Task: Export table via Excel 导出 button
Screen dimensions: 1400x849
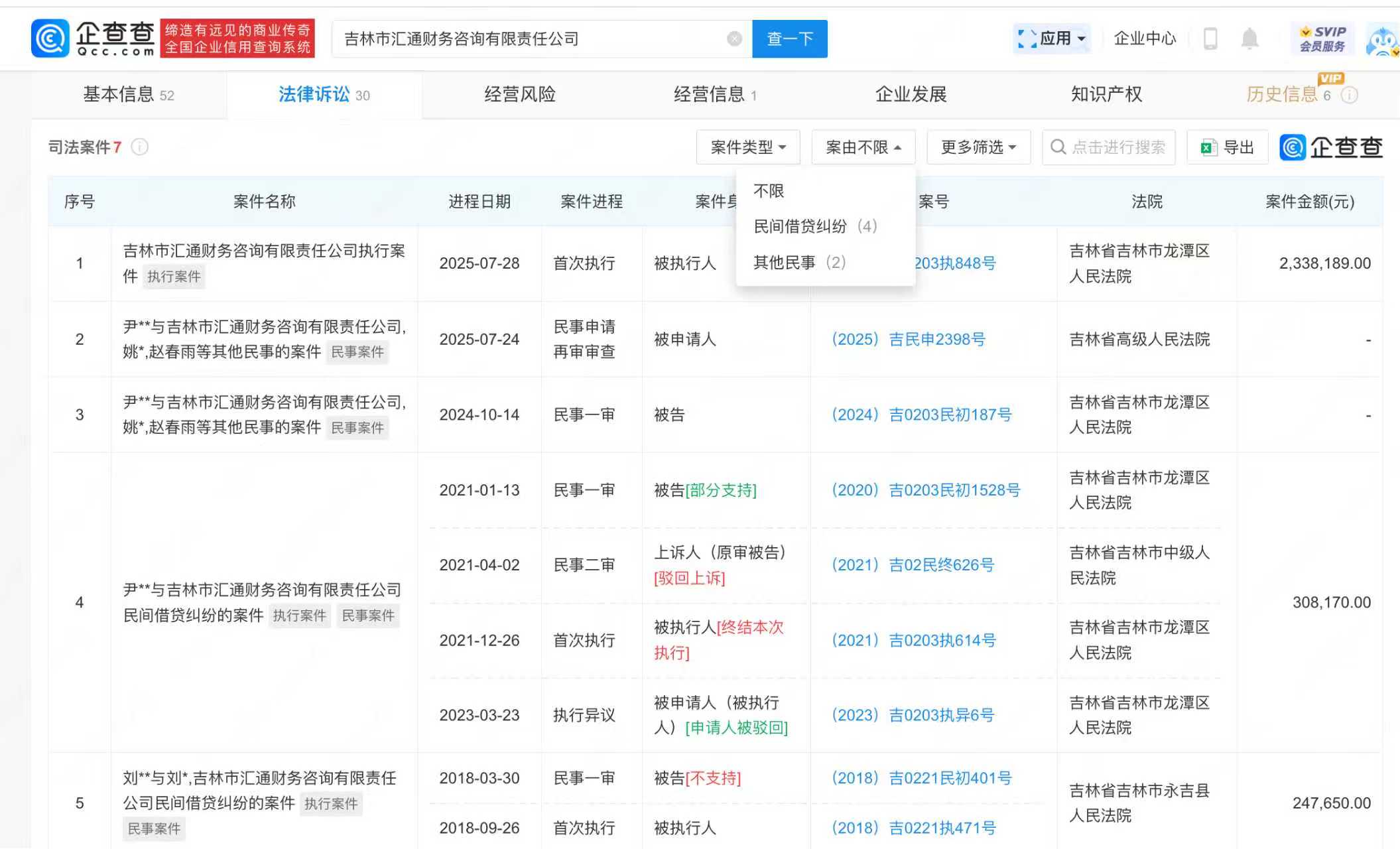Action: (1228, 147)
